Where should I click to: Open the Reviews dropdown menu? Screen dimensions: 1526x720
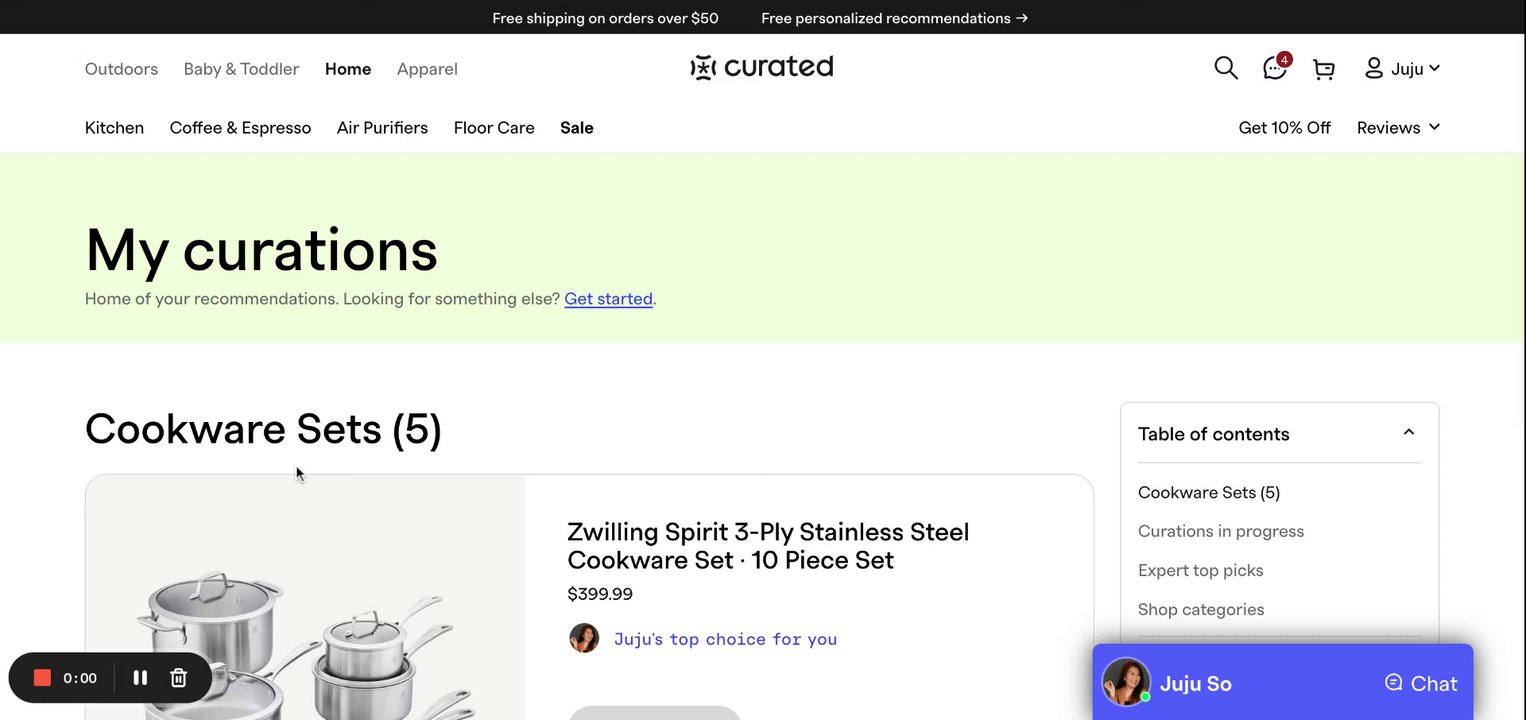[x=1398, y=127]
